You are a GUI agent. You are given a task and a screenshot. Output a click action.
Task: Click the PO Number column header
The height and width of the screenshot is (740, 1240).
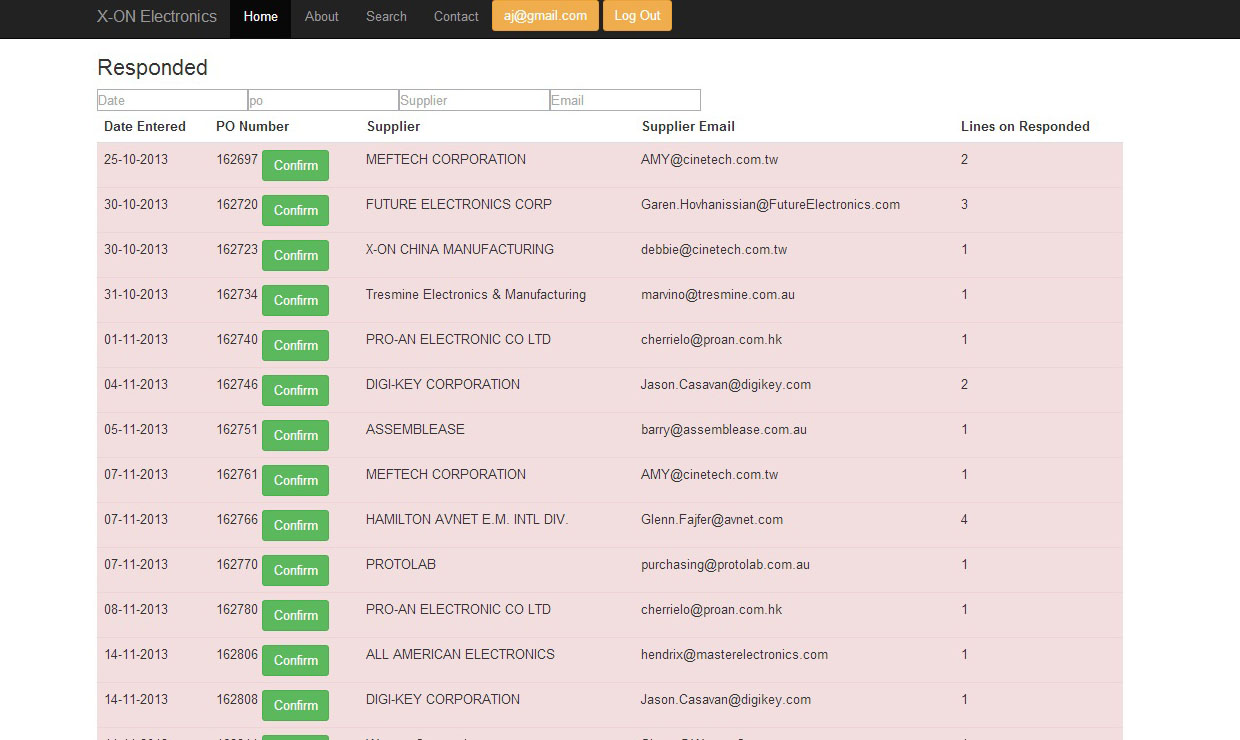pyautogui.click(x=252, y=126)
